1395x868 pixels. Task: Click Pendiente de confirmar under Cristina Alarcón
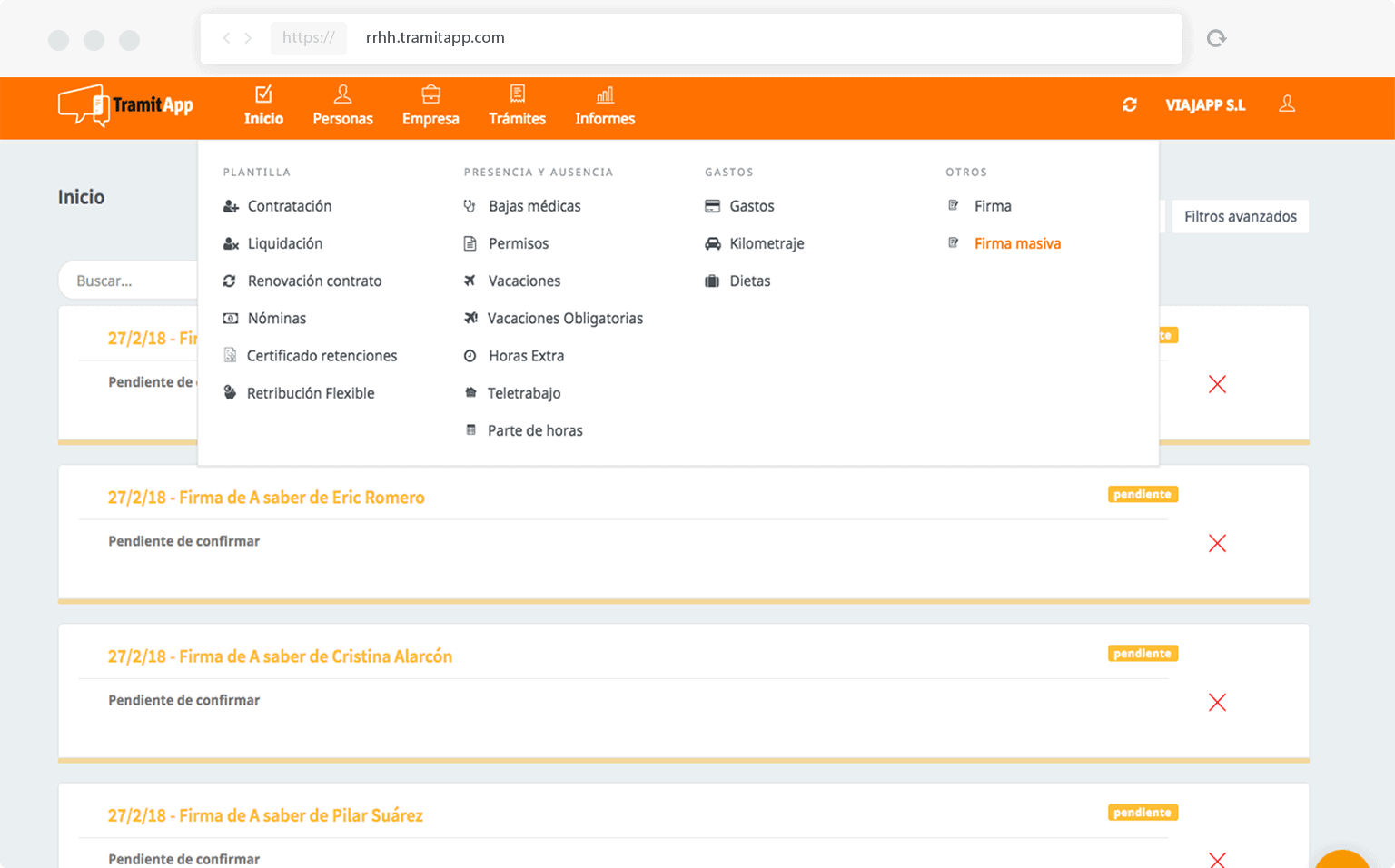click(183, 700)
